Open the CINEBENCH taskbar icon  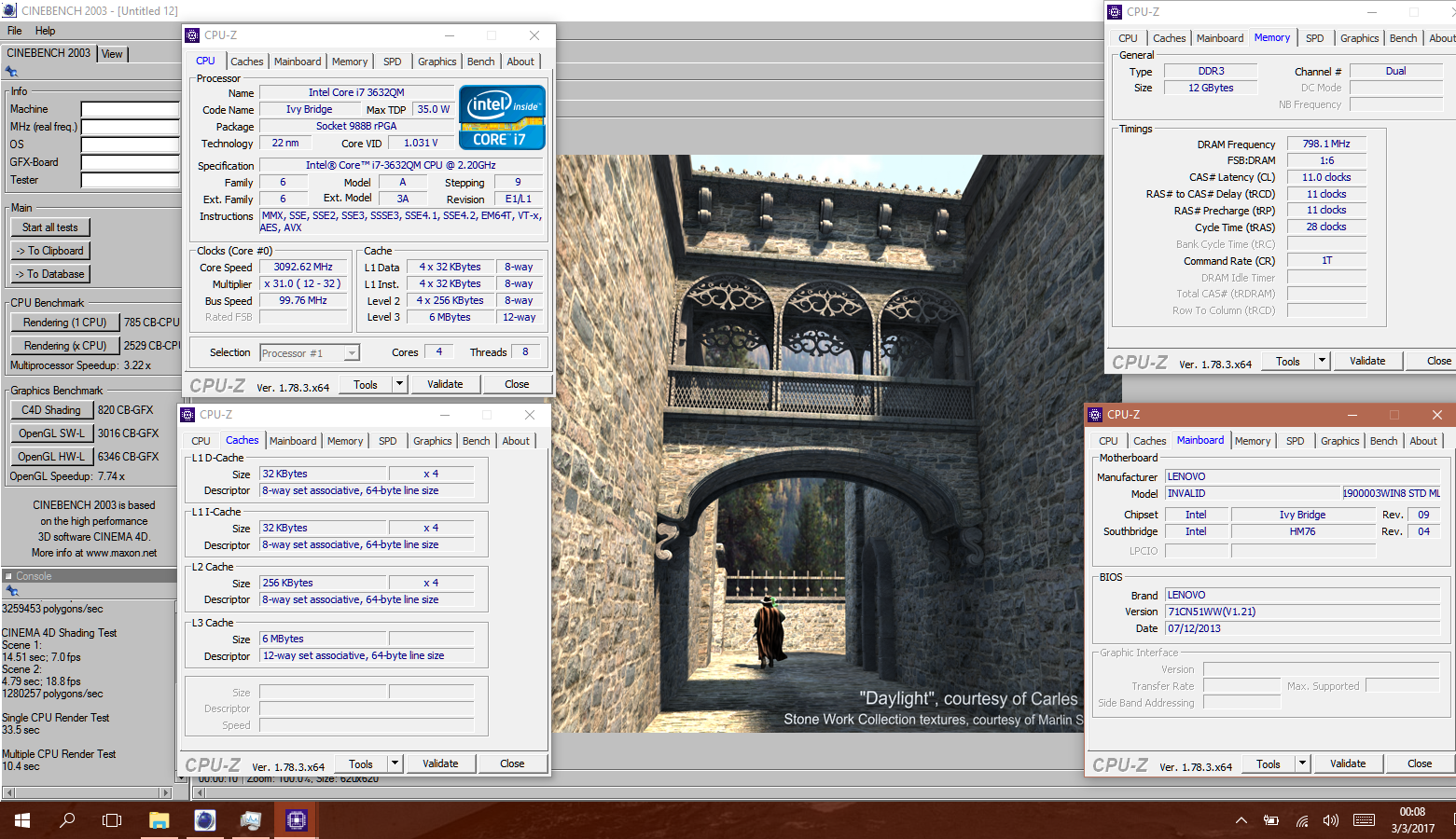[204, 820]
